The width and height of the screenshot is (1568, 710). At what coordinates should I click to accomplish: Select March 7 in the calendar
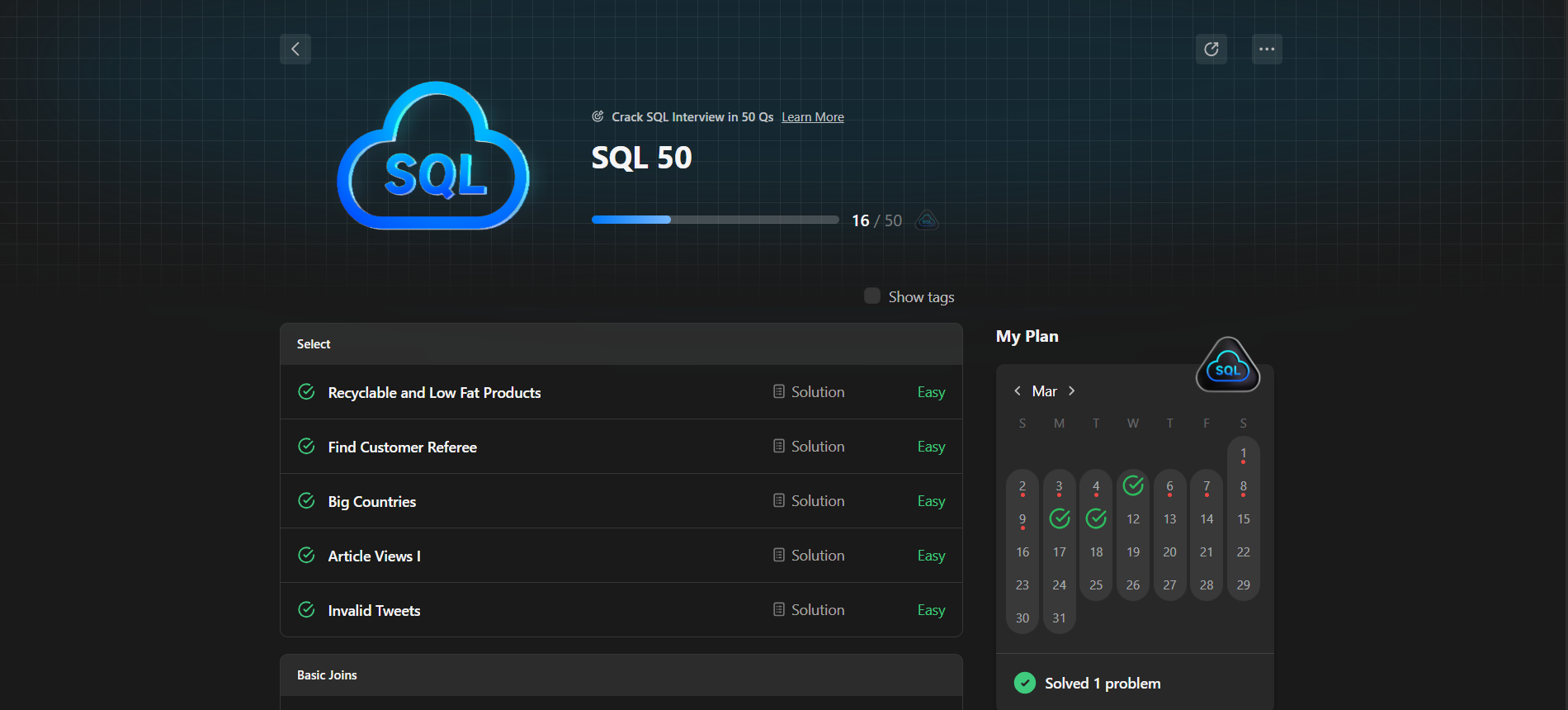1207,486
